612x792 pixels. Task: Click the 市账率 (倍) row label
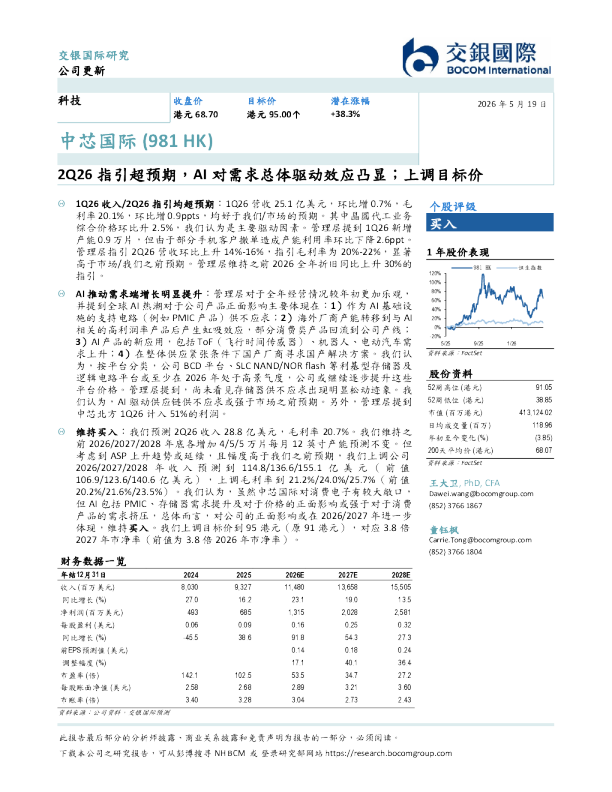pos(80,700)
